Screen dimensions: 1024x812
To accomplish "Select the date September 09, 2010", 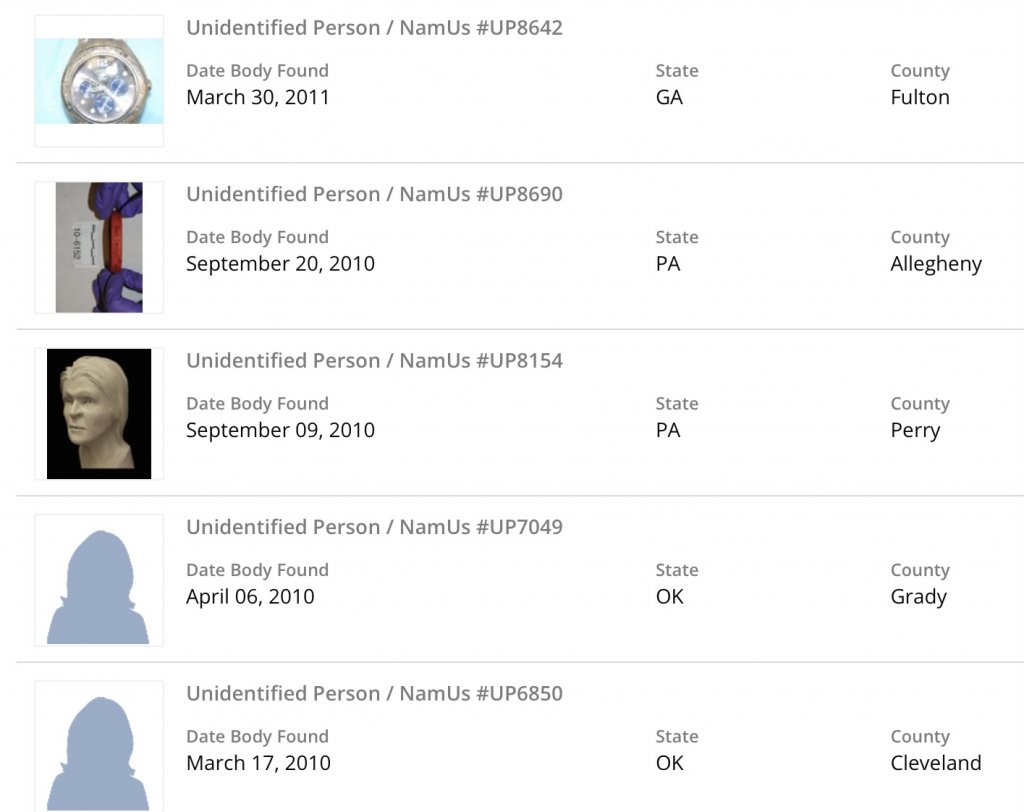I will [280, 430].
